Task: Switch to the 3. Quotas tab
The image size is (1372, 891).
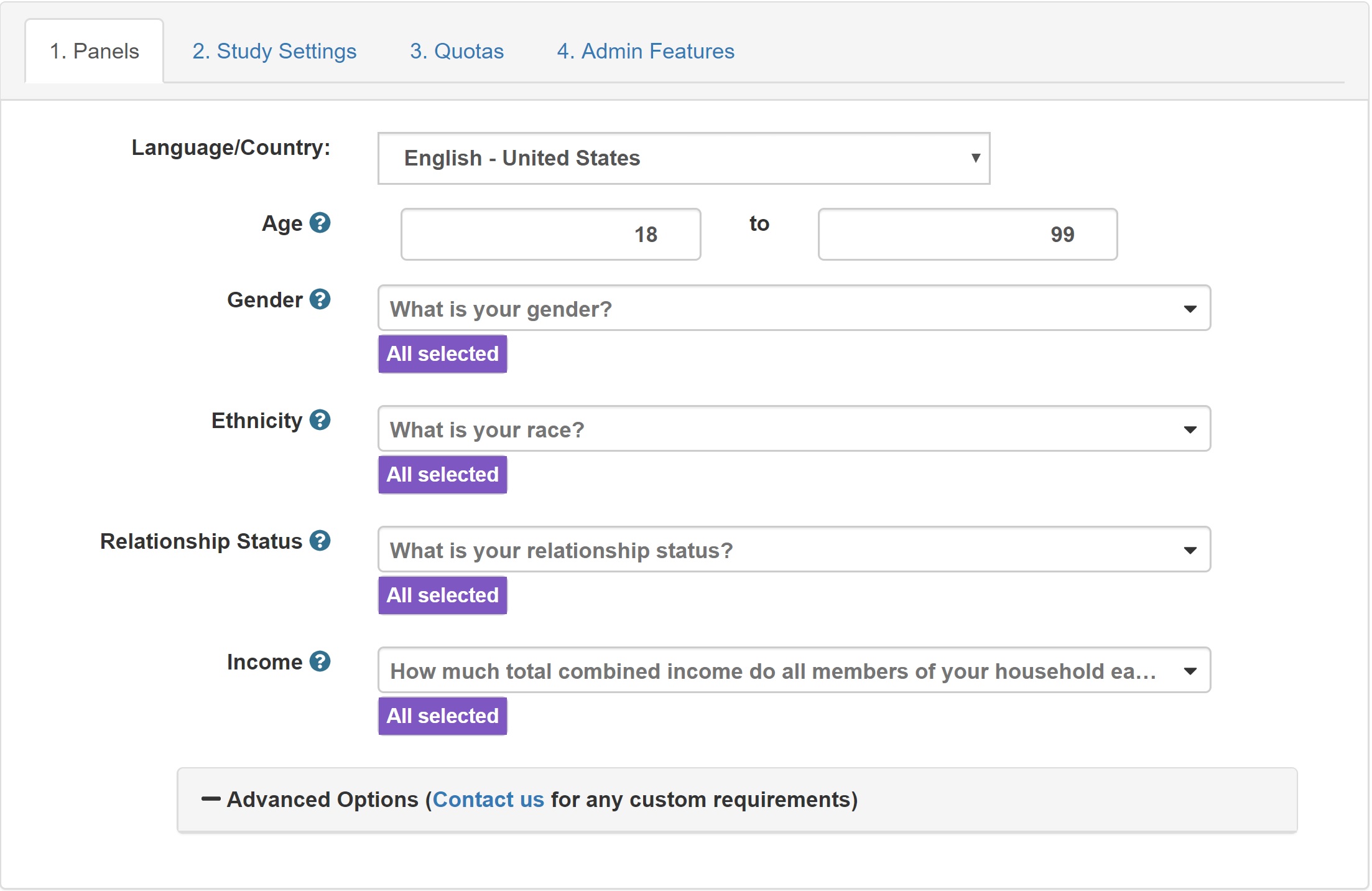Action: coord(457,51)
